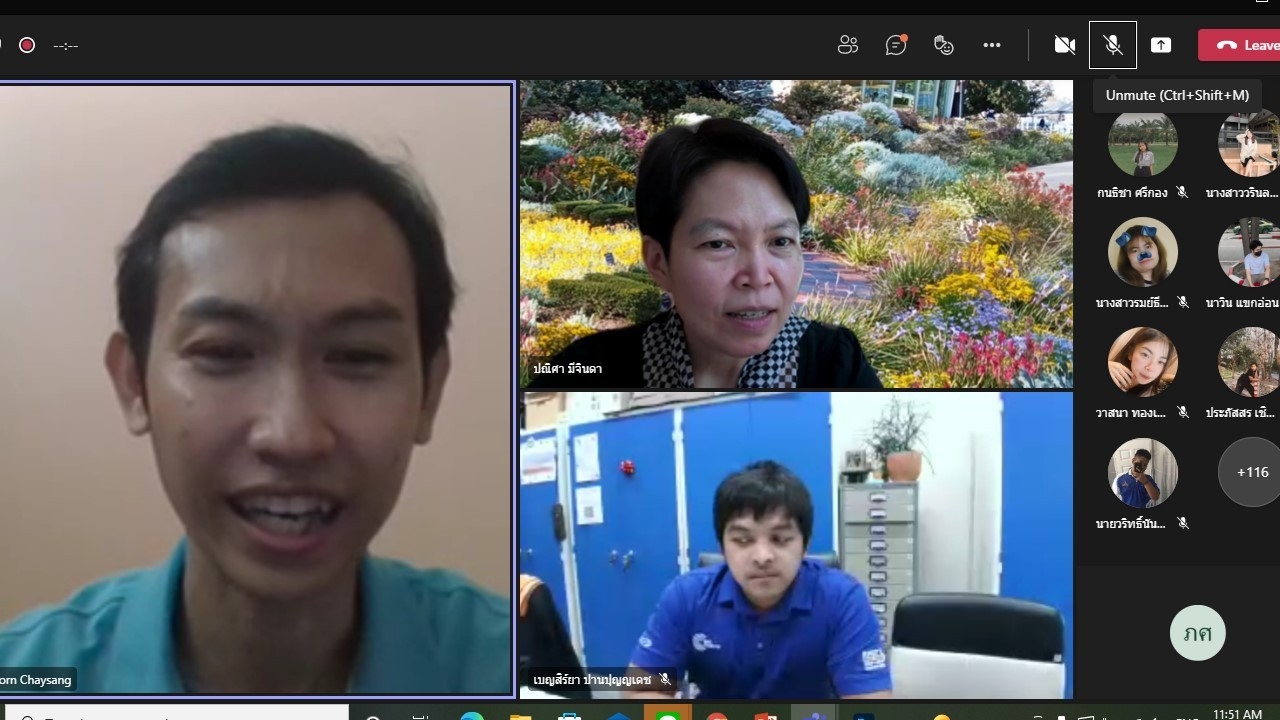Click the นางสาววรินล... name text
Screen dimensions: 1280x720
(1242, 193)
